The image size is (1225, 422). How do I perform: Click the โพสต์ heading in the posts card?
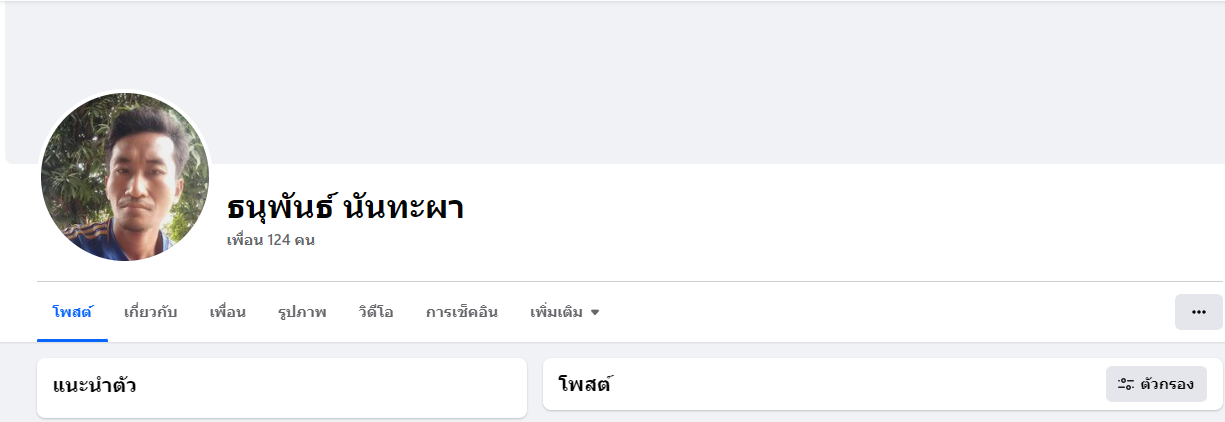pos(585,384)
